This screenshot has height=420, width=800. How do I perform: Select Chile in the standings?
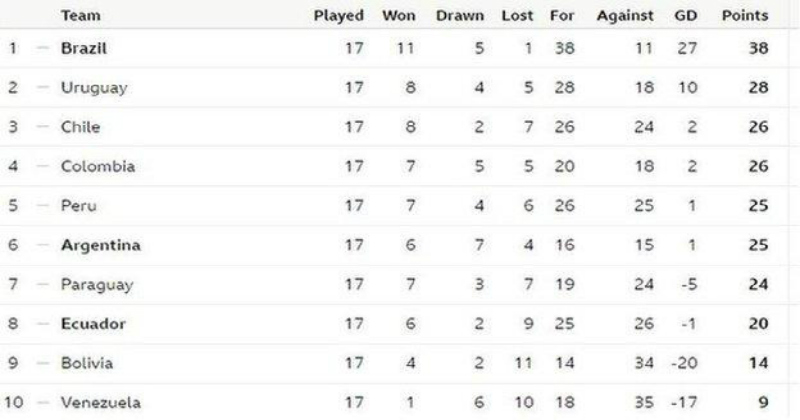coord(80,127)
